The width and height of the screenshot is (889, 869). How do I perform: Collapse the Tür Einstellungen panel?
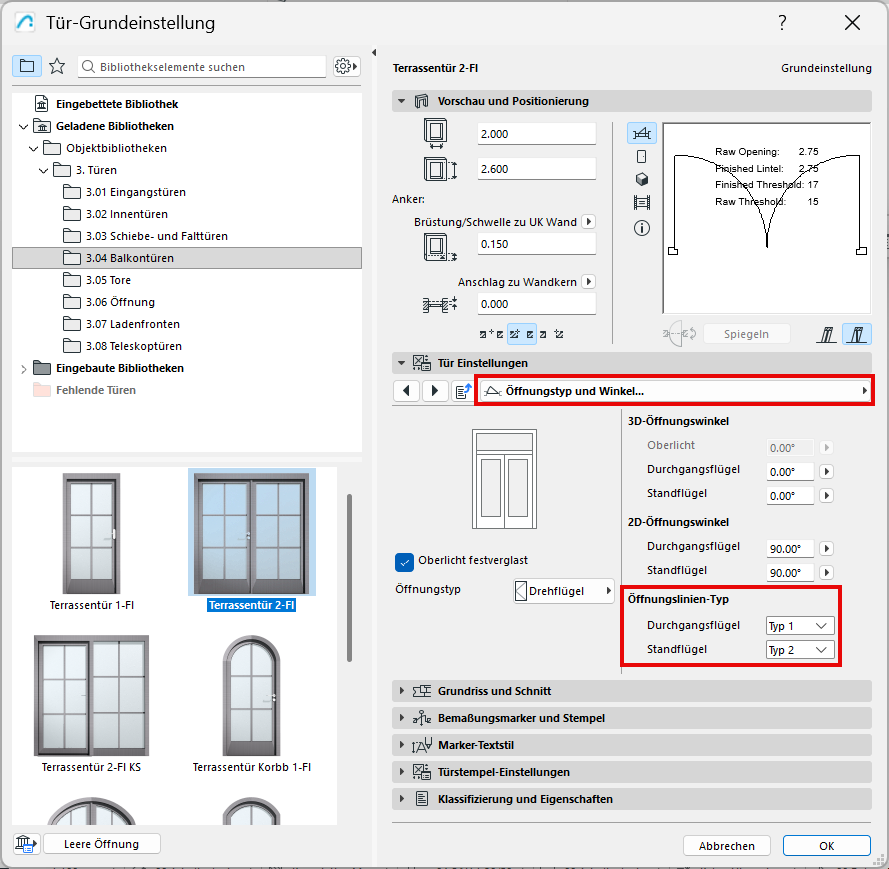[401, 363]
